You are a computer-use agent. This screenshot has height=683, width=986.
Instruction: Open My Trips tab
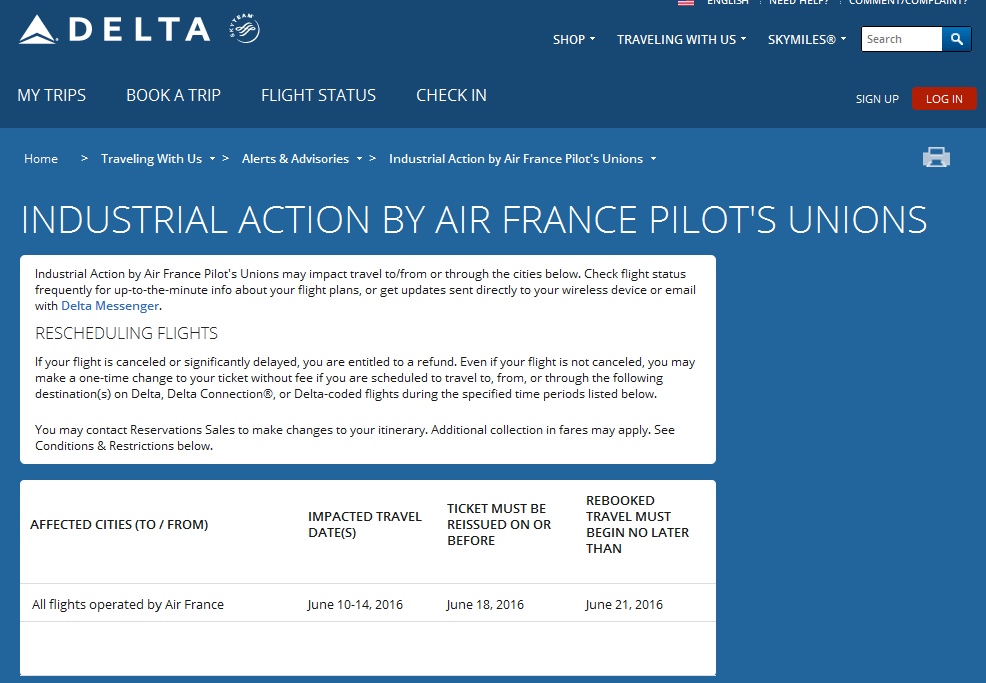[52, 96]
